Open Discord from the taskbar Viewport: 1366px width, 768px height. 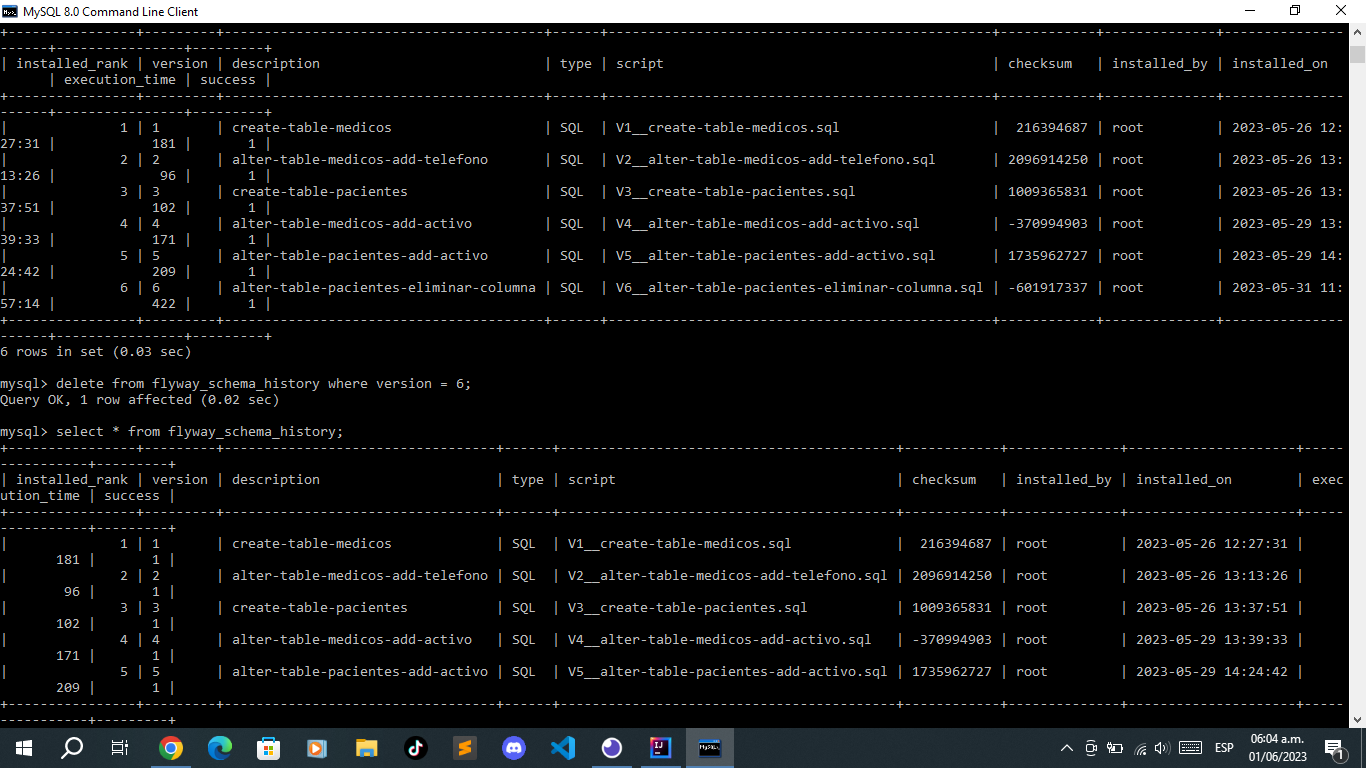(514, 747)
